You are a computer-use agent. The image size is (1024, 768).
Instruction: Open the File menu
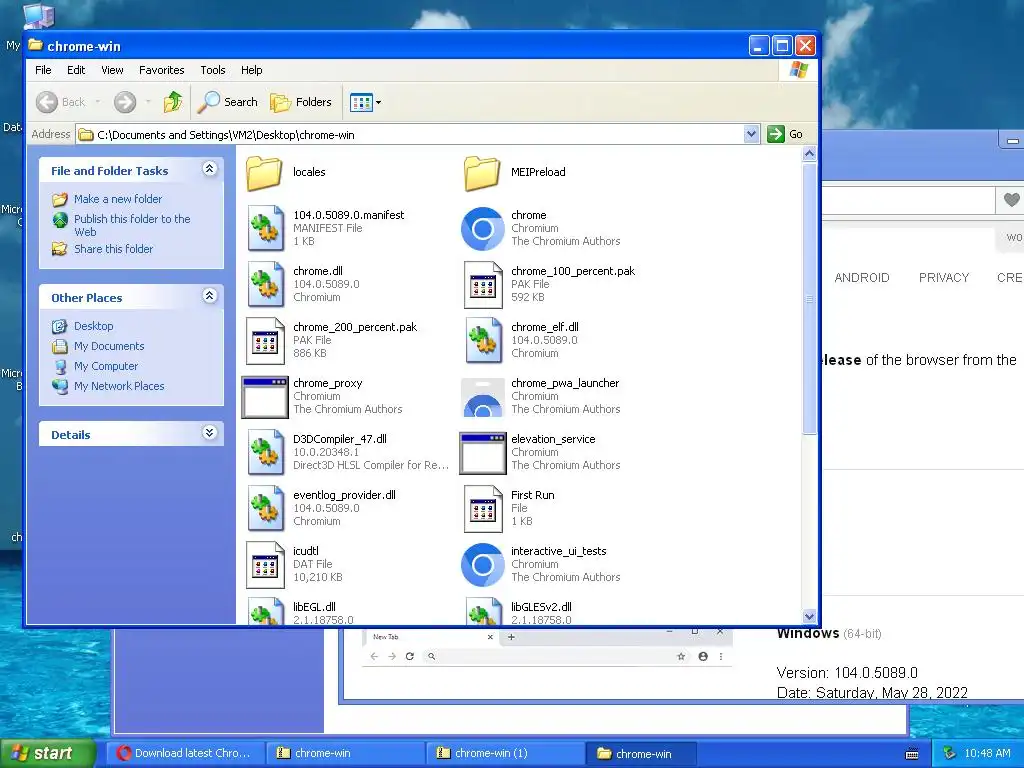point(43,70)
